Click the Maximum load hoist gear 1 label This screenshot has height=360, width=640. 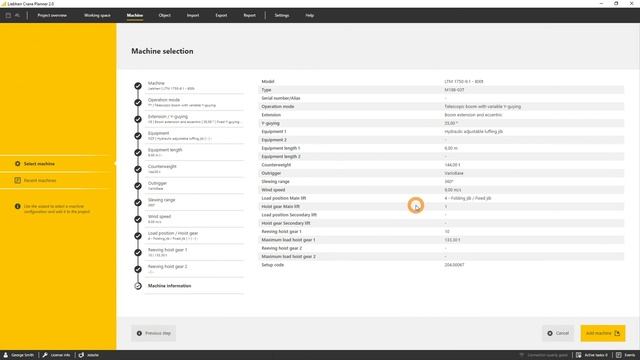288,240
